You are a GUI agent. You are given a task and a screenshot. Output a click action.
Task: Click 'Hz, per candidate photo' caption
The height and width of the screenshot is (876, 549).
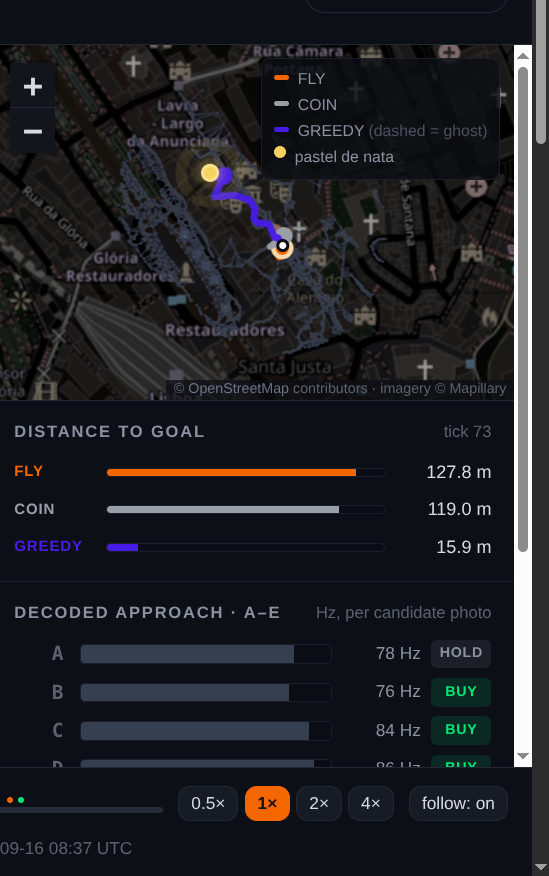[403, 613]
